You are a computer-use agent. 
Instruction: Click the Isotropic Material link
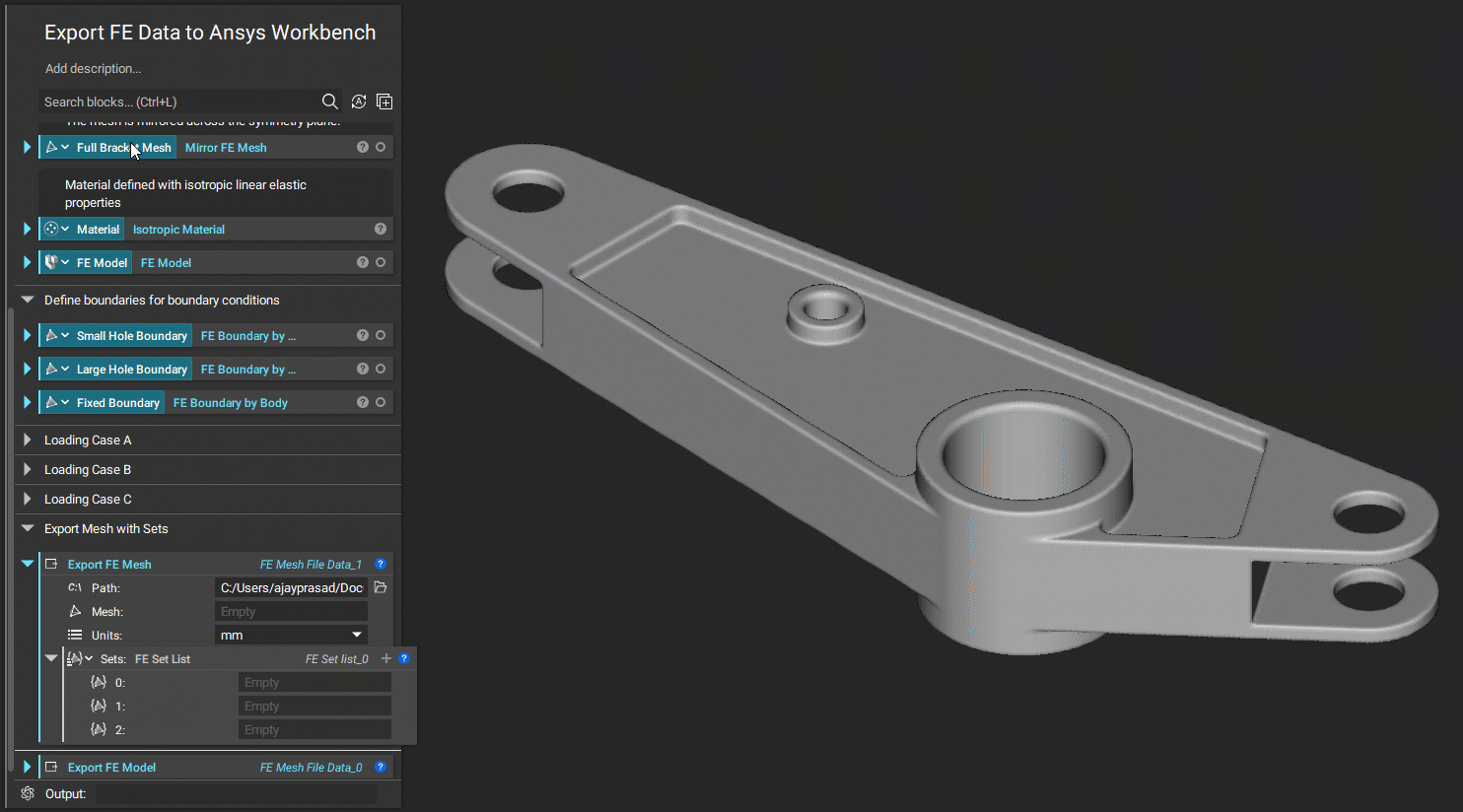[178, 229]
